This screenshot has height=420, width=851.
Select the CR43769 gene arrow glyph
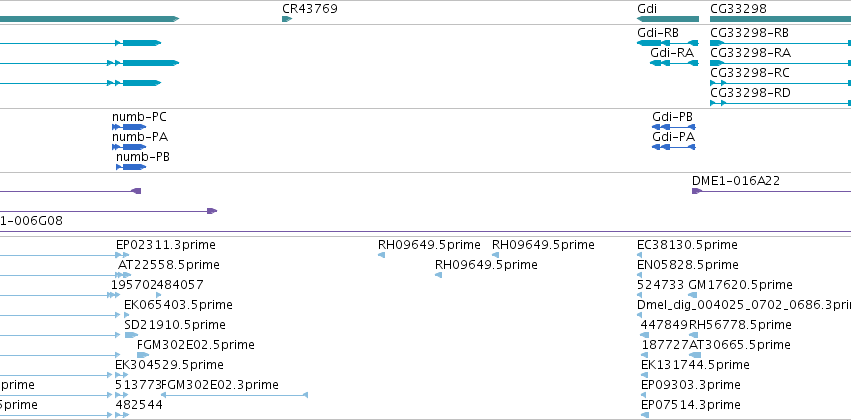[x=287, y=20]
